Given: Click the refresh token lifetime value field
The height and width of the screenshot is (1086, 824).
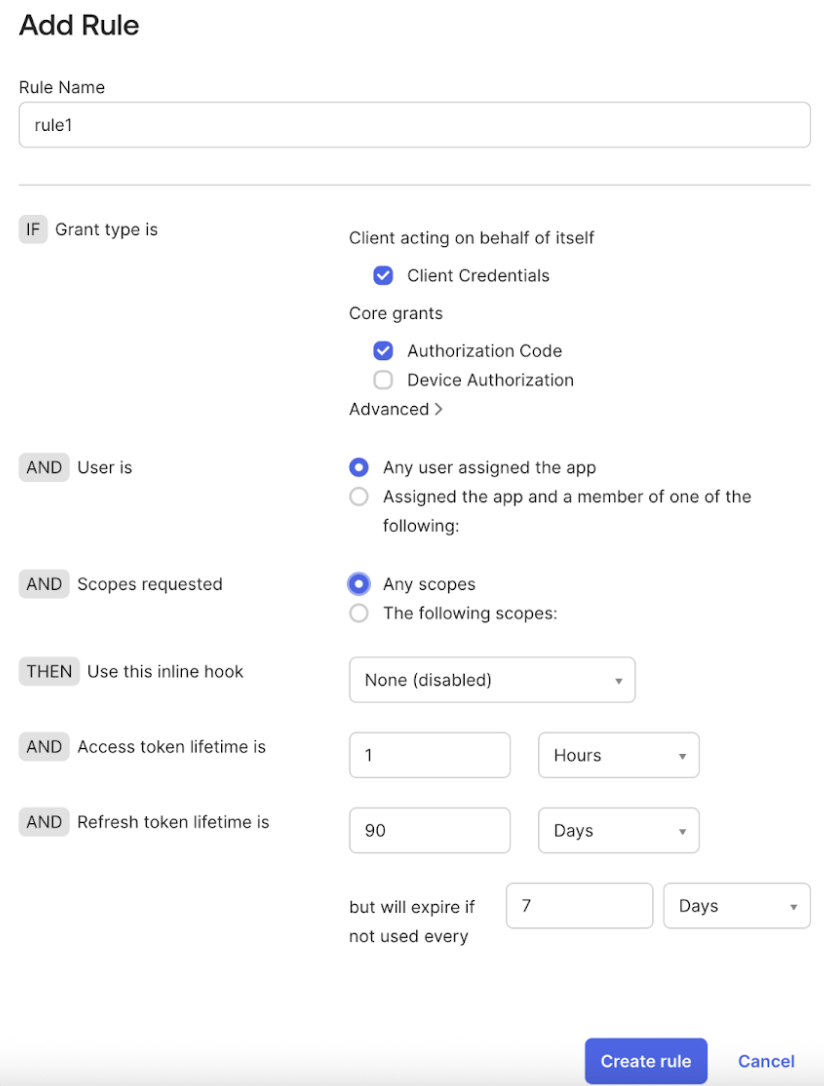Looking at the screenshot, I should (x=429, y=831).
